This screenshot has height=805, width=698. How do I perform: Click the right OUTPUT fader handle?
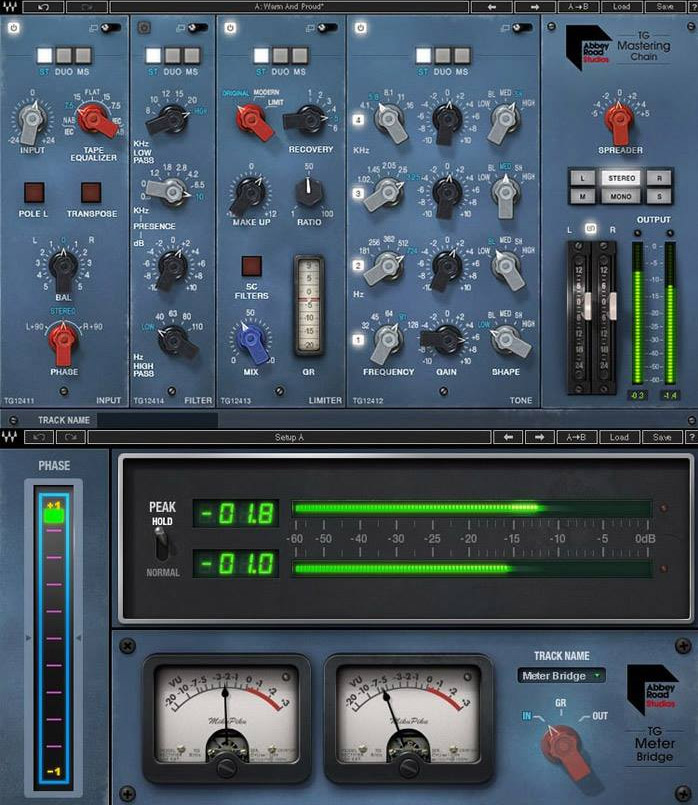tap(612, 306)
